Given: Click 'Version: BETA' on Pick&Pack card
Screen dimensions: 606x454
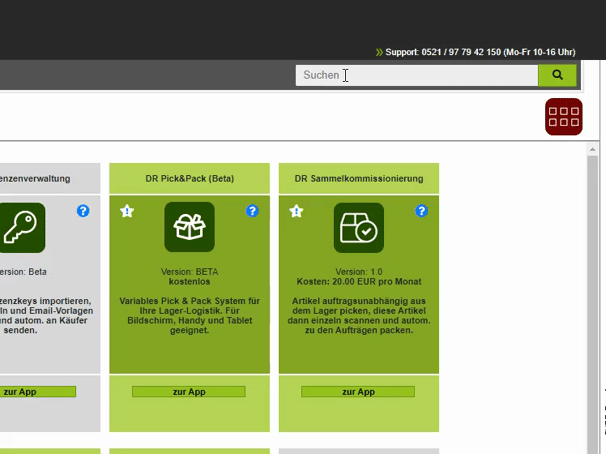Looking at the screenshot, I should pos(189,272).
